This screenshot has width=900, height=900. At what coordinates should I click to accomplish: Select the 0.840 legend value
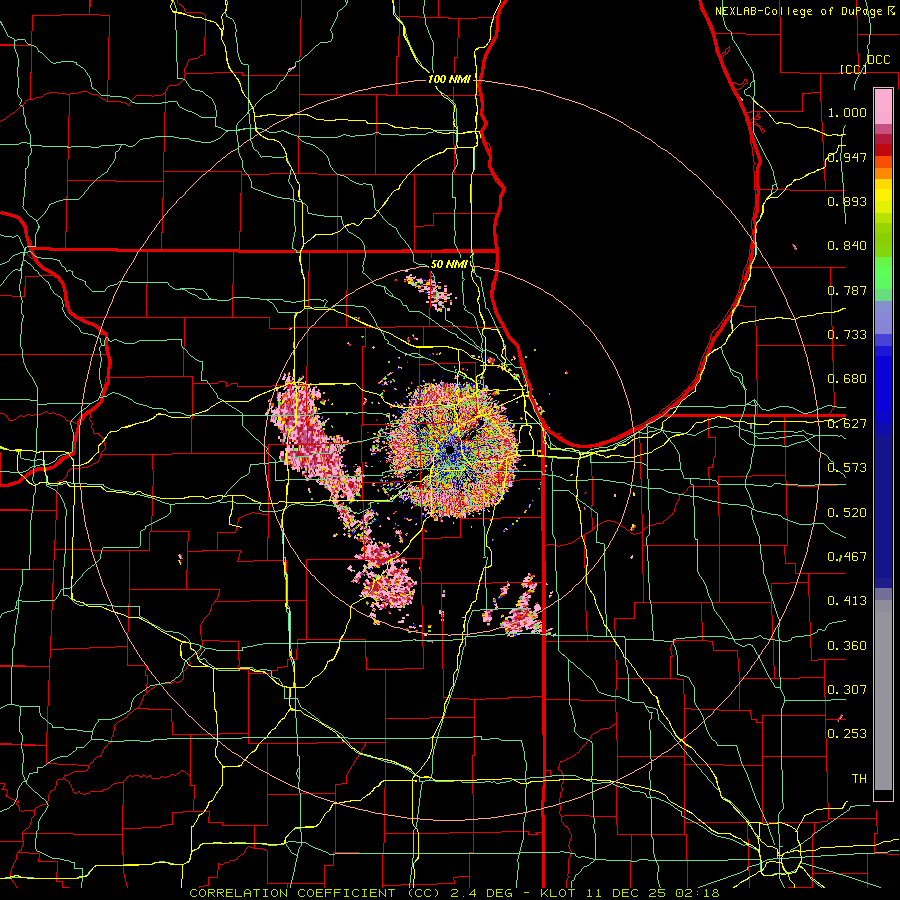click(x=847, y=246)
